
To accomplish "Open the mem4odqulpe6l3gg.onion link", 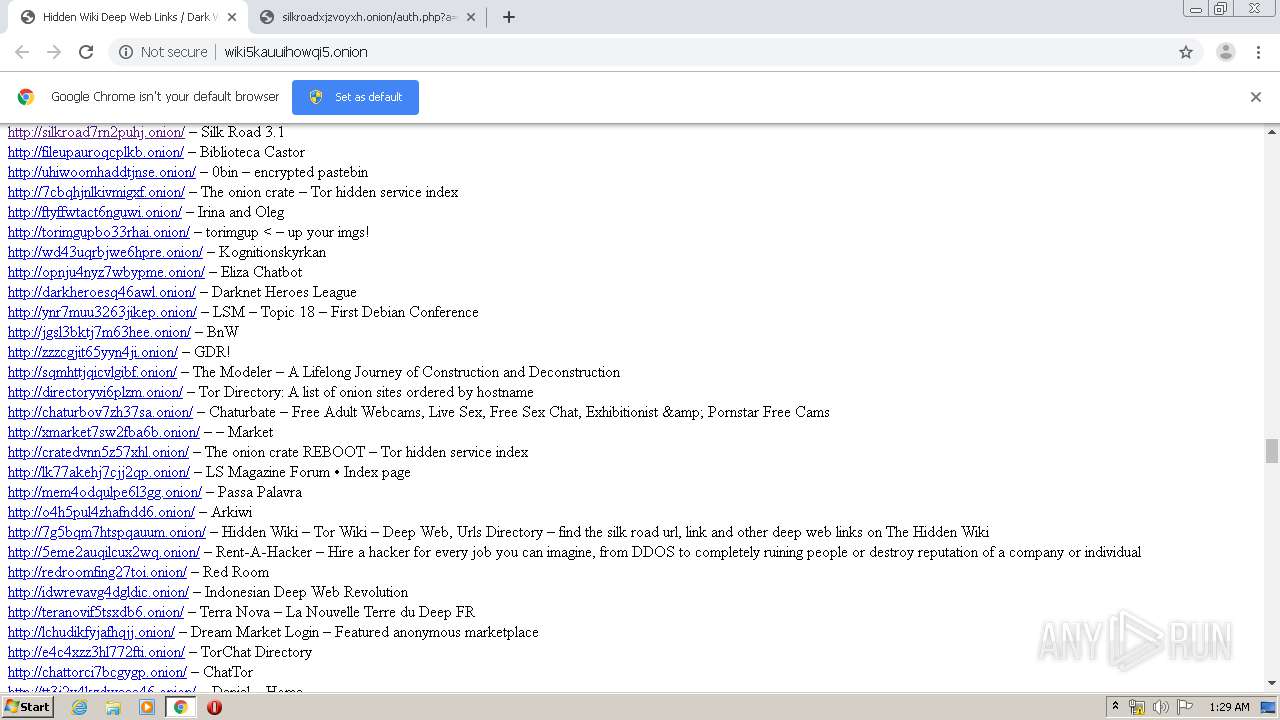I will pyautogui.click(x=105, y=492).
